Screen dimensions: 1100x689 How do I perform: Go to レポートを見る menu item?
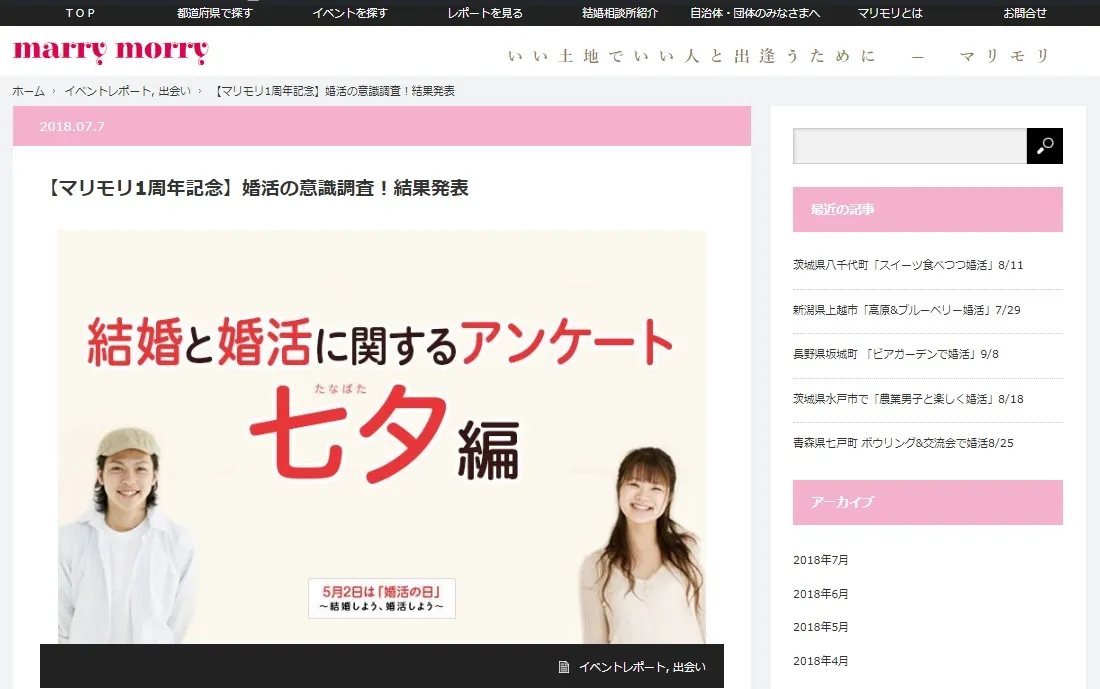(x=485, y=13)
